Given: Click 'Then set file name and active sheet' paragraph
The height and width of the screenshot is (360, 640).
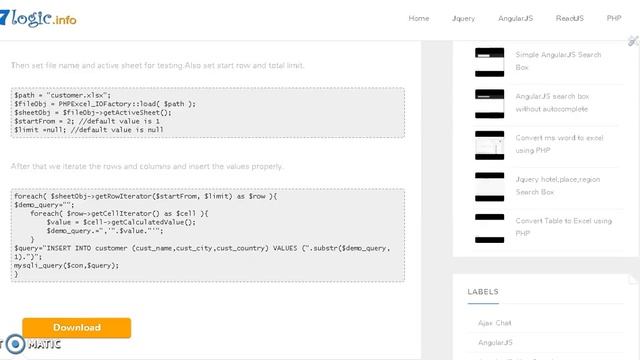Looking at the screenshot, I should pos(158,65).
